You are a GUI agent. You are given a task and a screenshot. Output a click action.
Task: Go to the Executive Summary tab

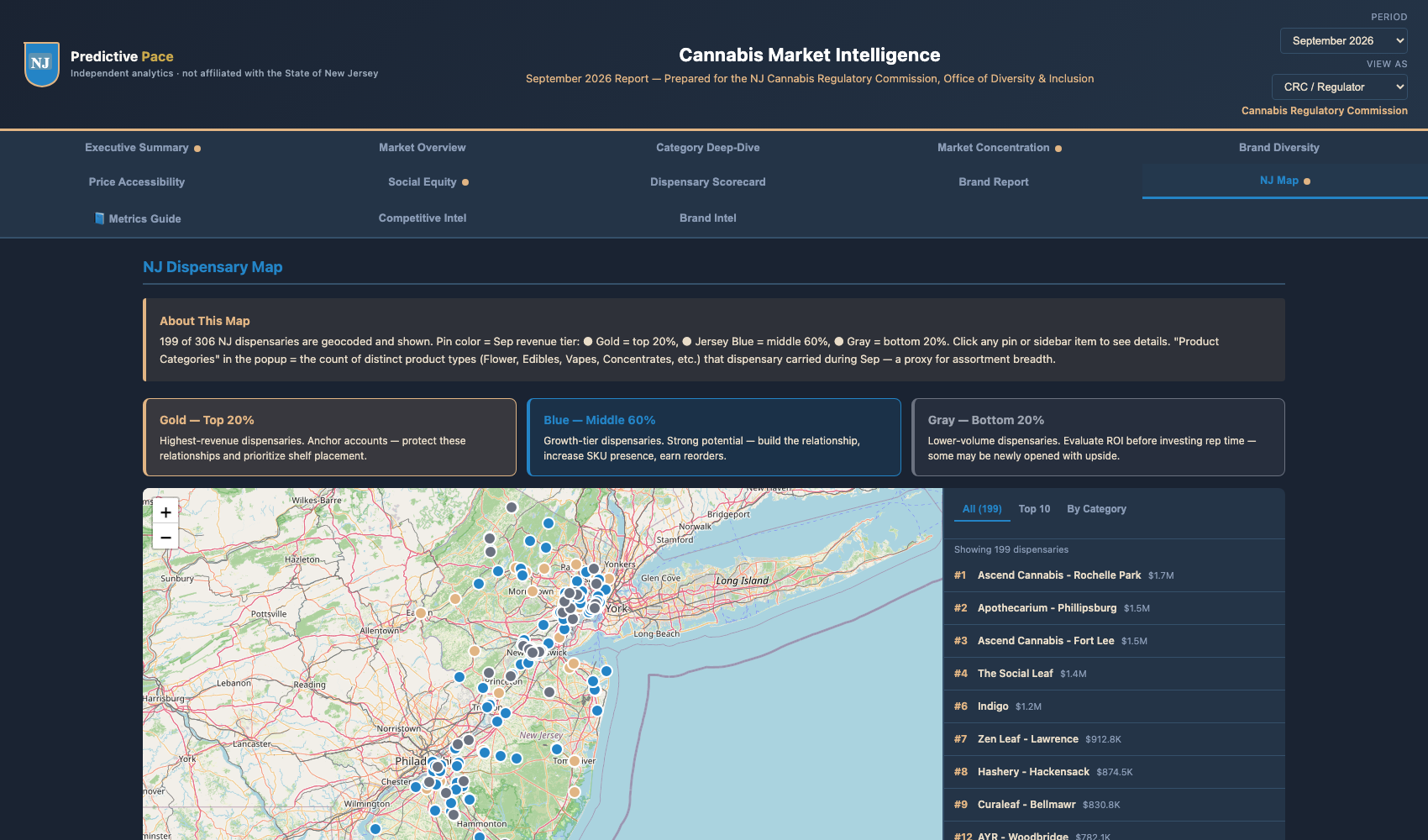[x=143, y=148]
